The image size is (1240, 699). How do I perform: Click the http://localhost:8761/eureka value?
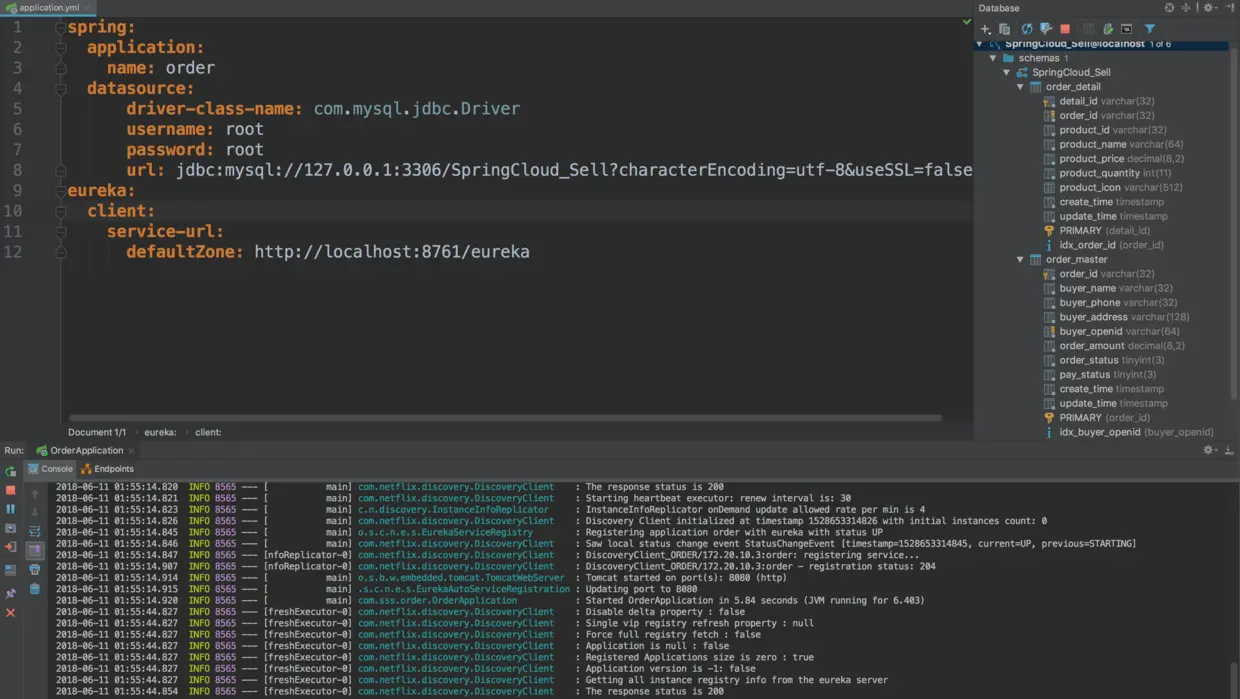[392, 251]
